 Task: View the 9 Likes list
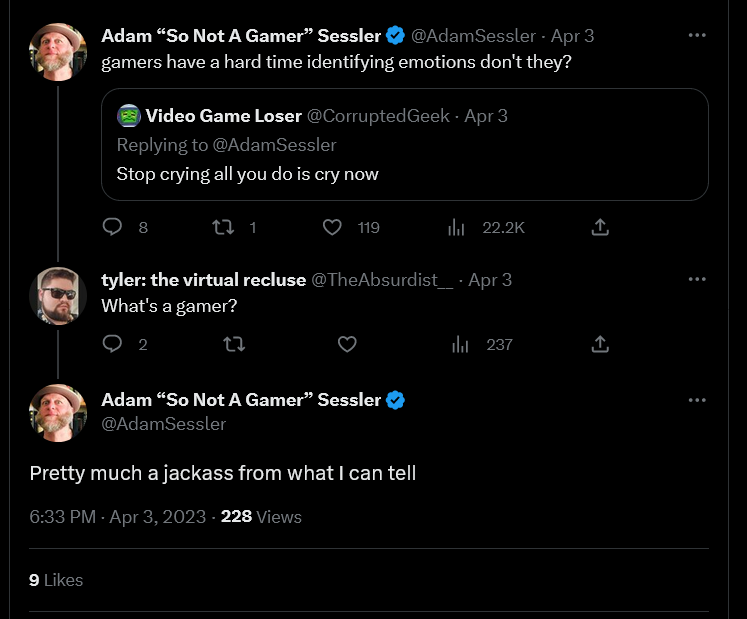[x=56, y=580]
